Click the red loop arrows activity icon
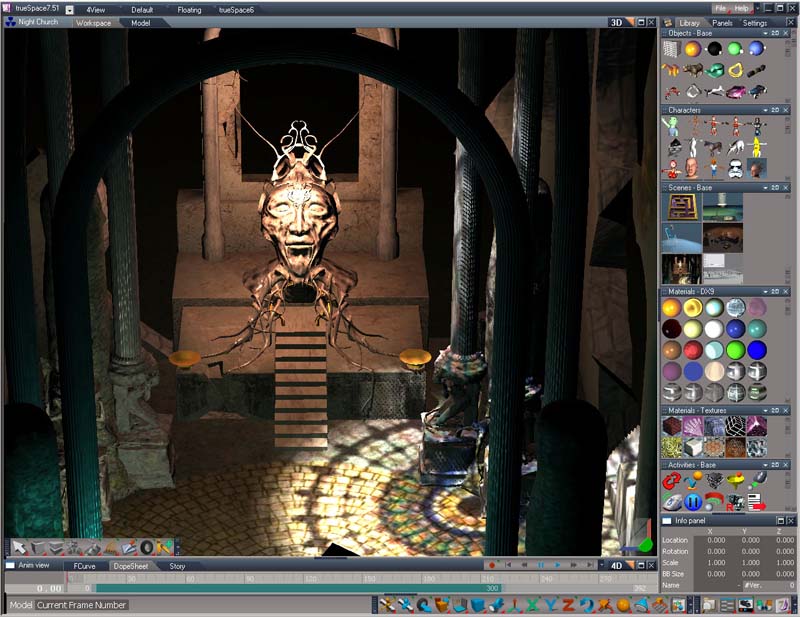This screenshot has width=800, height=617. click(671, 481)
